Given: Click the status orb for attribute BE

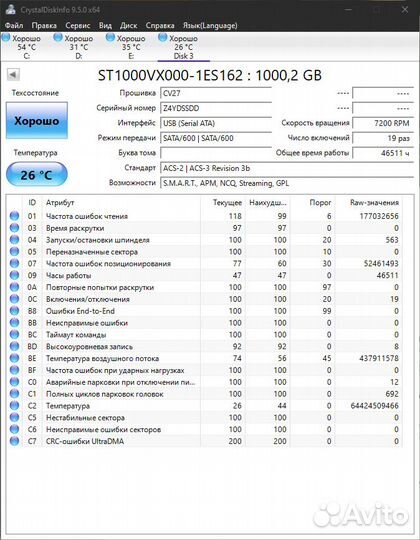Looking at the screenshot, I should pos(14,358).
